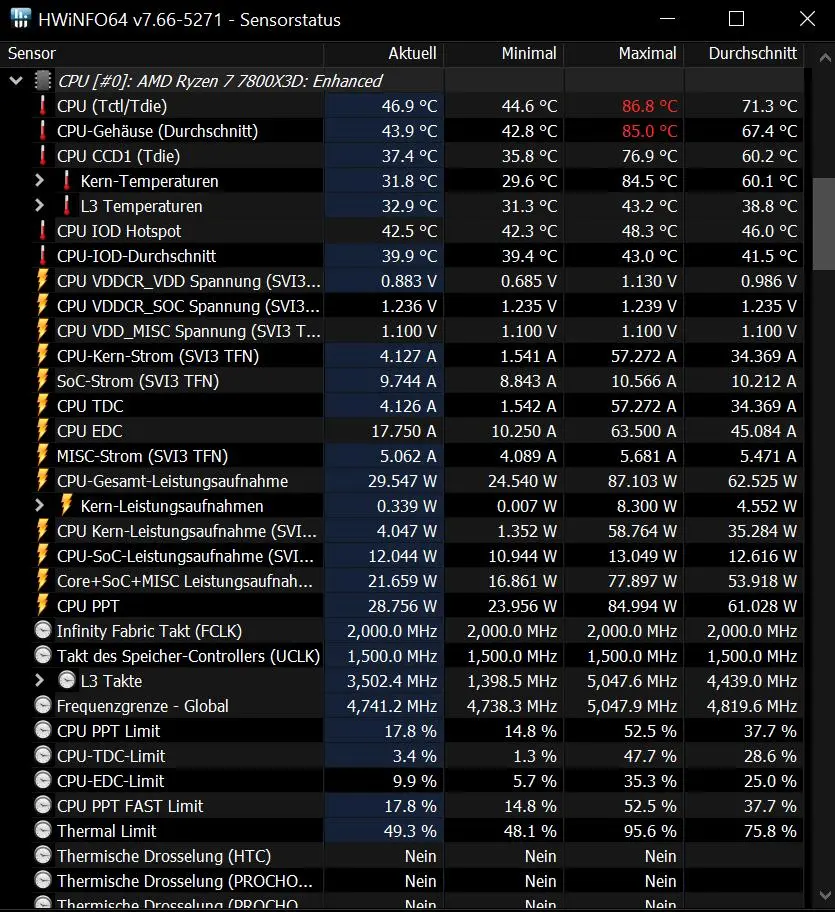Click the lightning icon for CPU VDDCR_SOC Spannung
835x912 pixels.
pos(42,305)
